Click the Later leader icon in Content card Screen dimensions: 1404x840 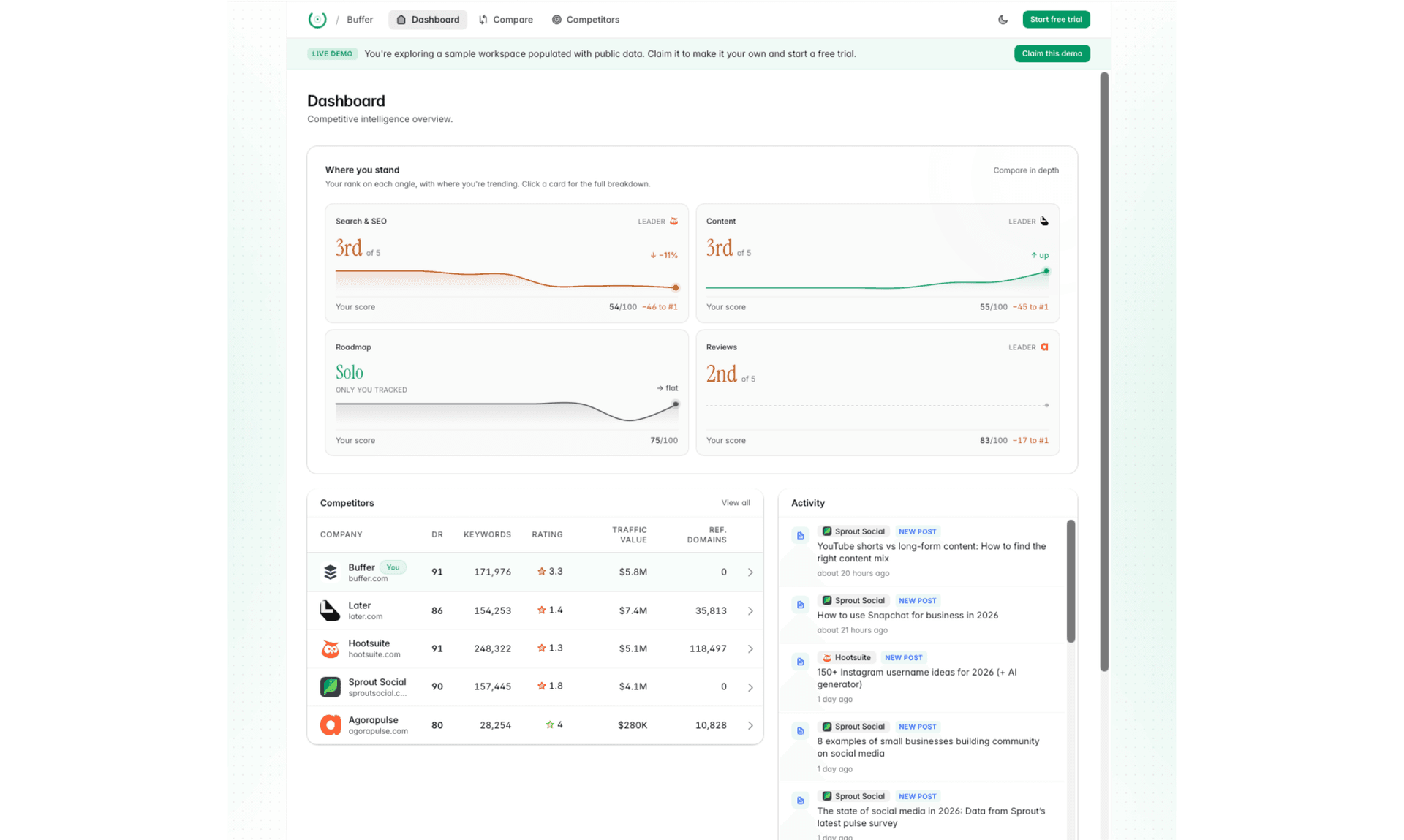[x=1044, y=222]
